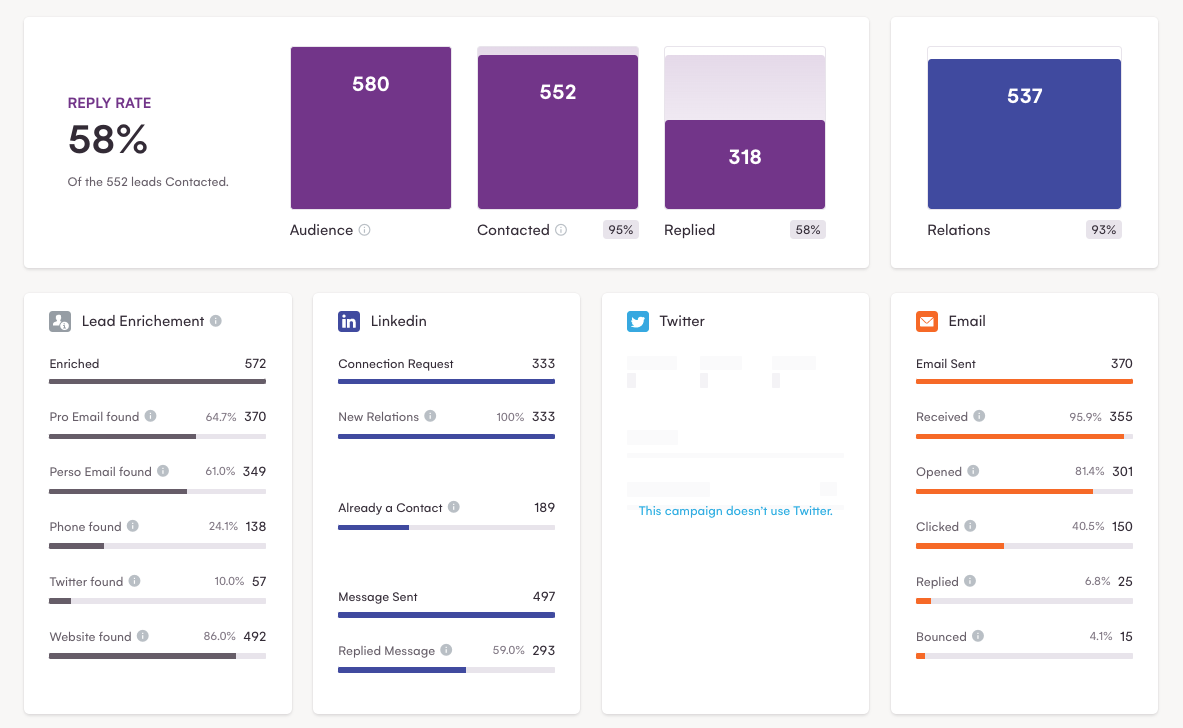1183x728 pixels.
Task: Click the info icon next to Website found
Action: pyautogui.click(x=143, y=636)
